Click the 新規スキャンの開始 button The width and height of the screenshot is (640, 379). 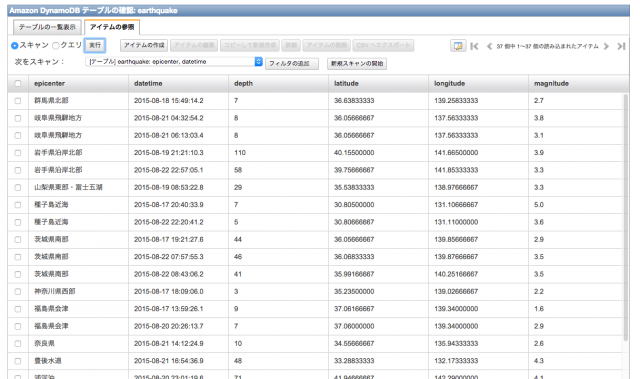coord(357,64)
